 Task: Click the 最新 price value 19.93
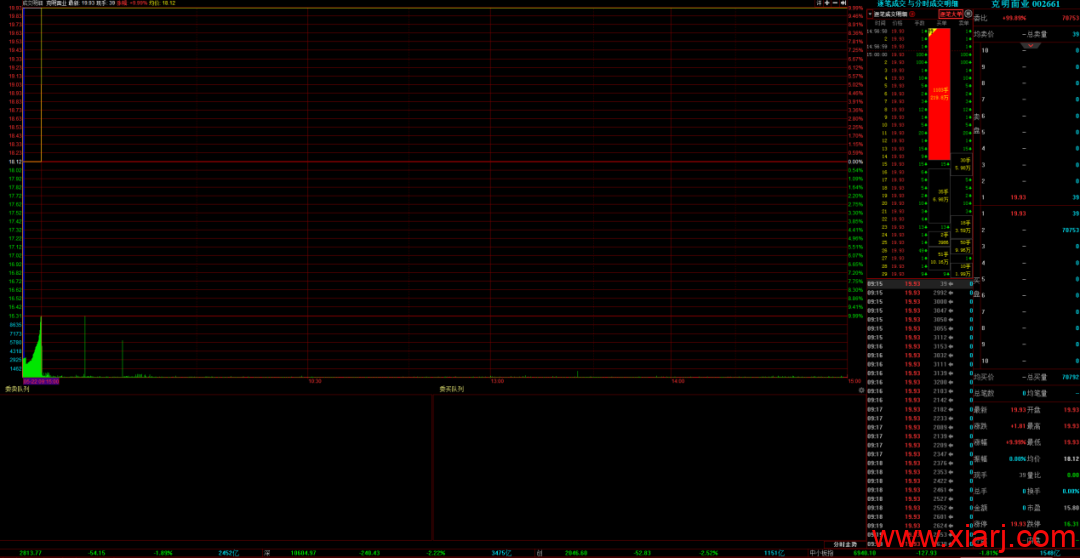[x=1017, y=409]
